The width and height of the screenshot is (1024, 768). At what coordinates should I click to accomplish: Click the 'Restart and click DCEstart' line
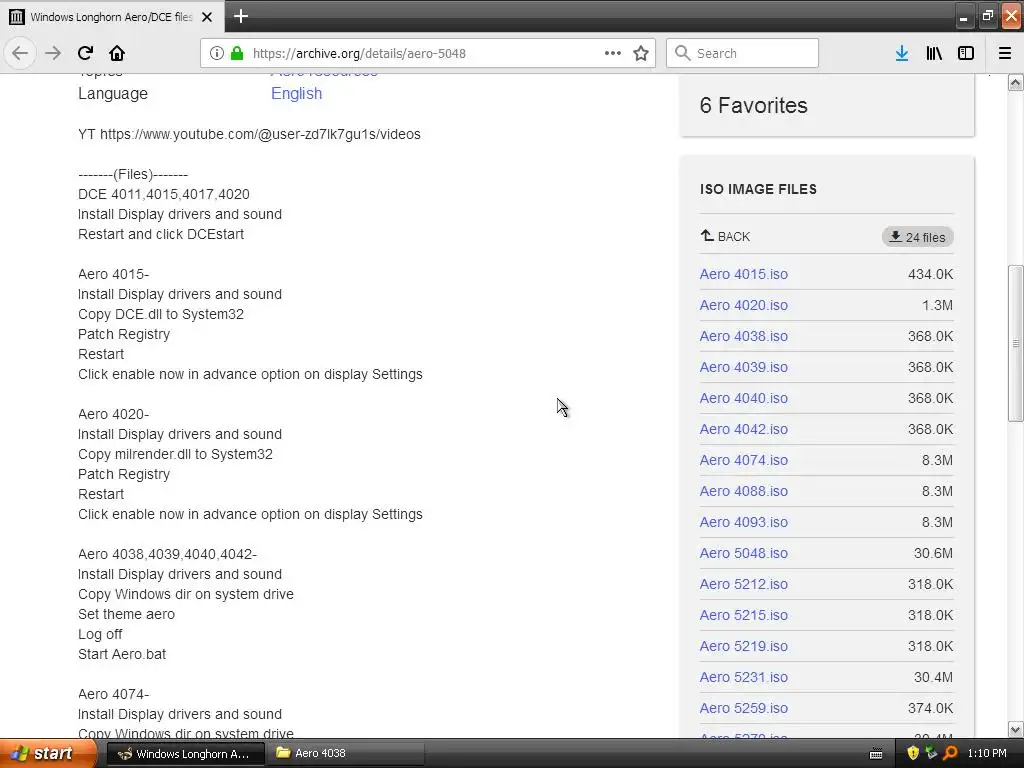pos(161,234)
